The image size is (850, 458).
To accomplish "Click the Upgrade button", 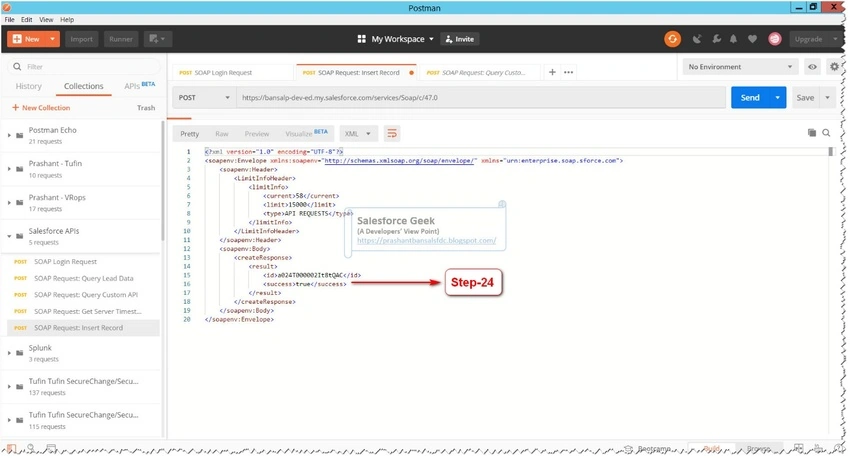I will click(x=808, y=39).
